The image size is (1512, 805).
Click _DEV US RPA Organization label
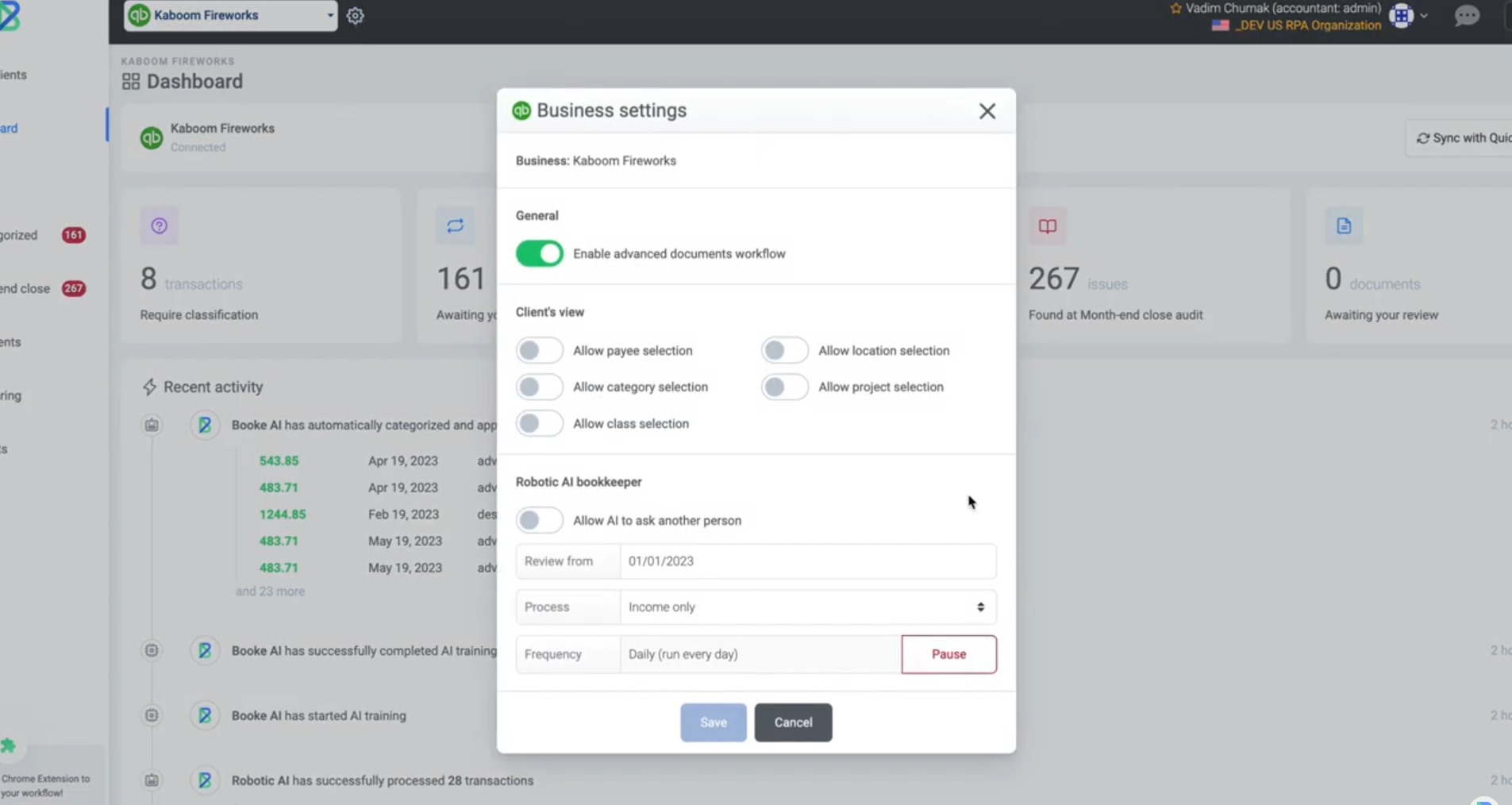pyautogui.click(x=1307, y=25)
